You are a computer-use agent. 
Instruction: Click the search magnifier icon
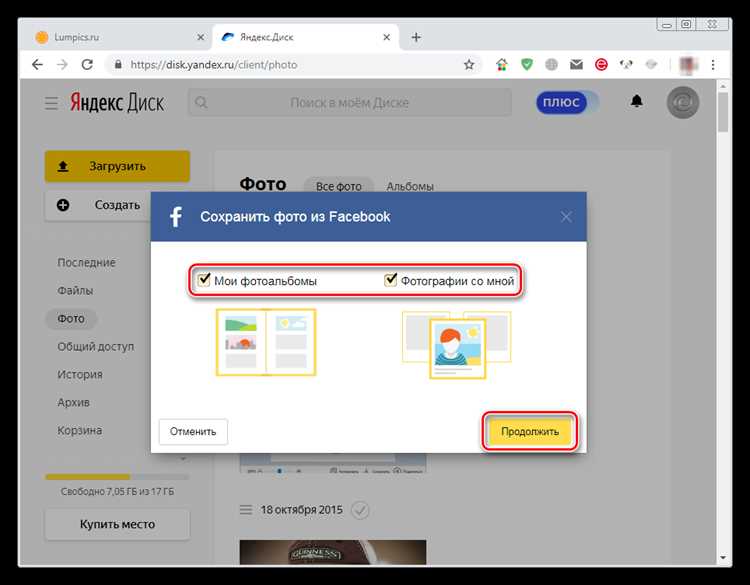coord(201,102)
